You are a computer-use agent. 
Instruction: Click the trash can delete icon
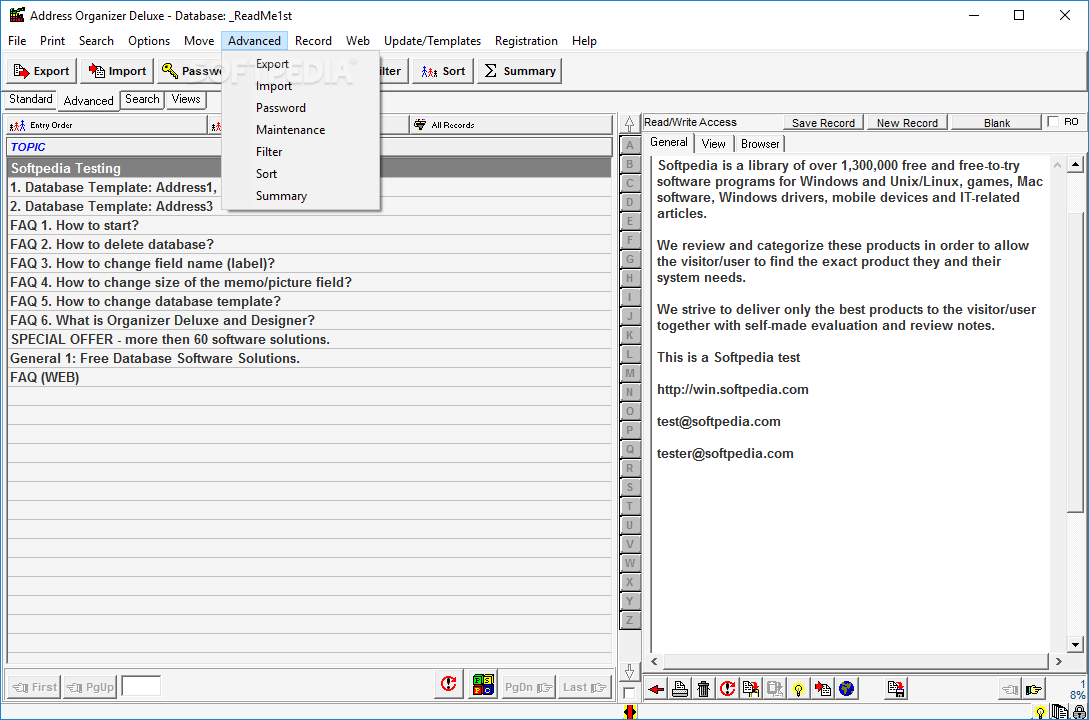(704, 689)
